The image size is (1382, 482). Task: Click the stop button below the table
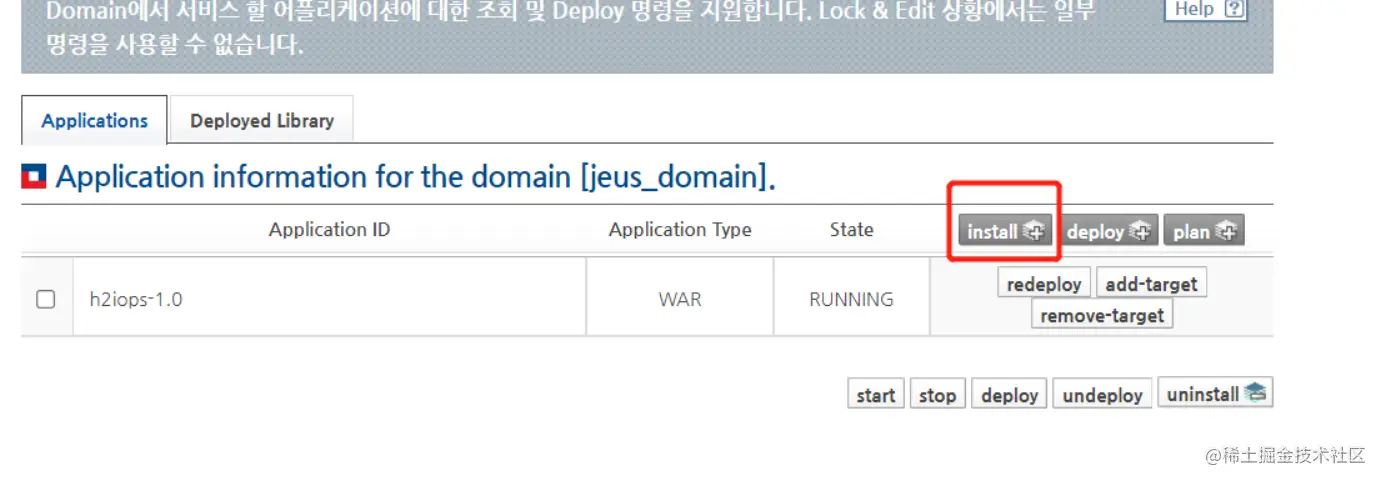click(x=937, y=394)
